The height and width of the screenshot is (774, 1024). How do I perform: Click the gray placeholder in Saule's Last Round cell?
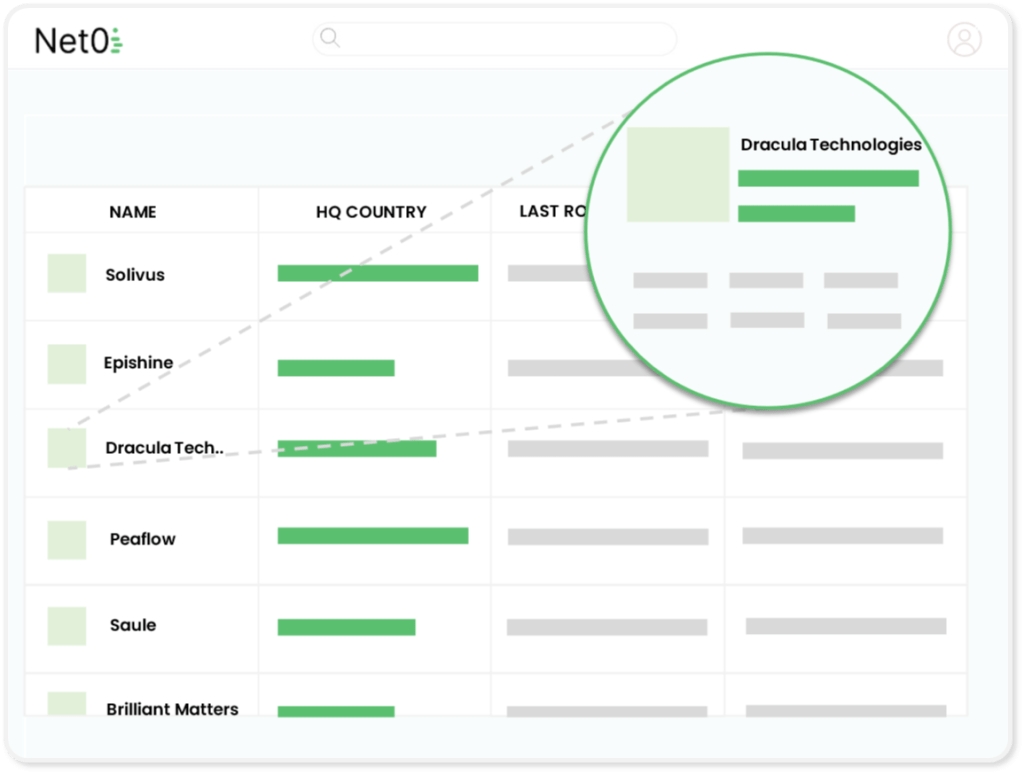coord(608,627)
